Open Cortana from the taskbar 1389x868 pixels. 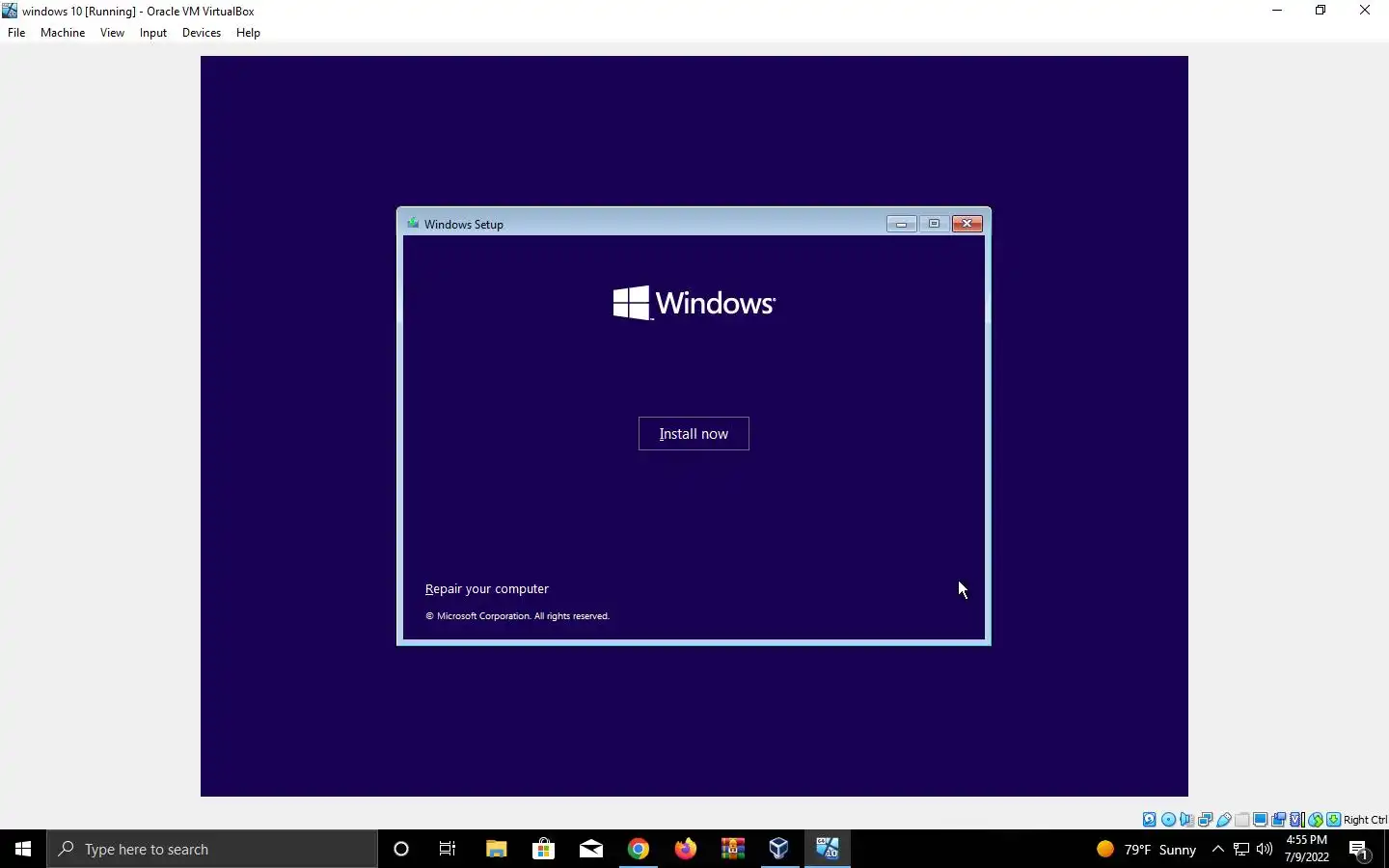[401, 849]
